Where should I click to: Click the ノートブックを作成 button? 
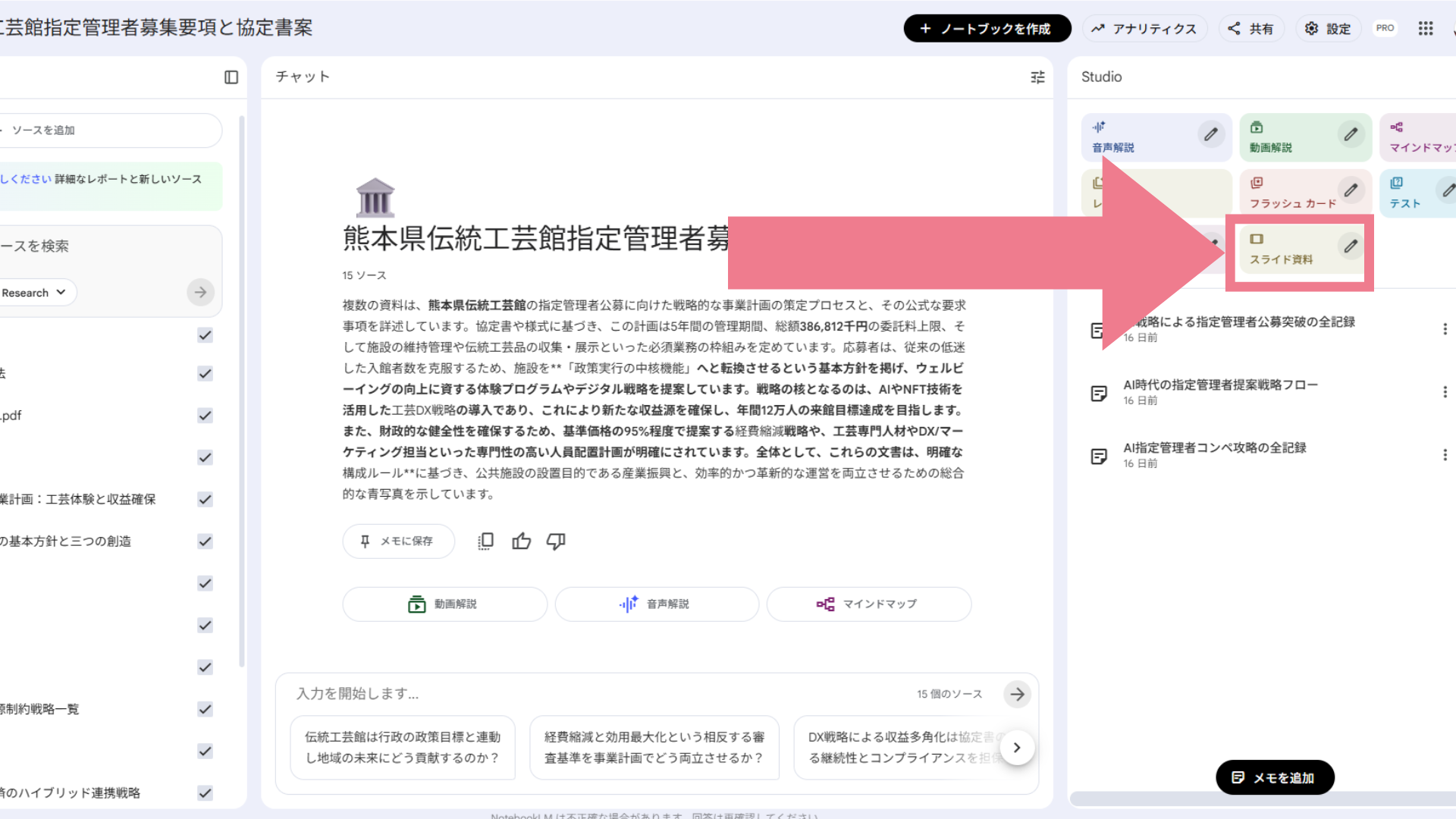coord(987,29)
